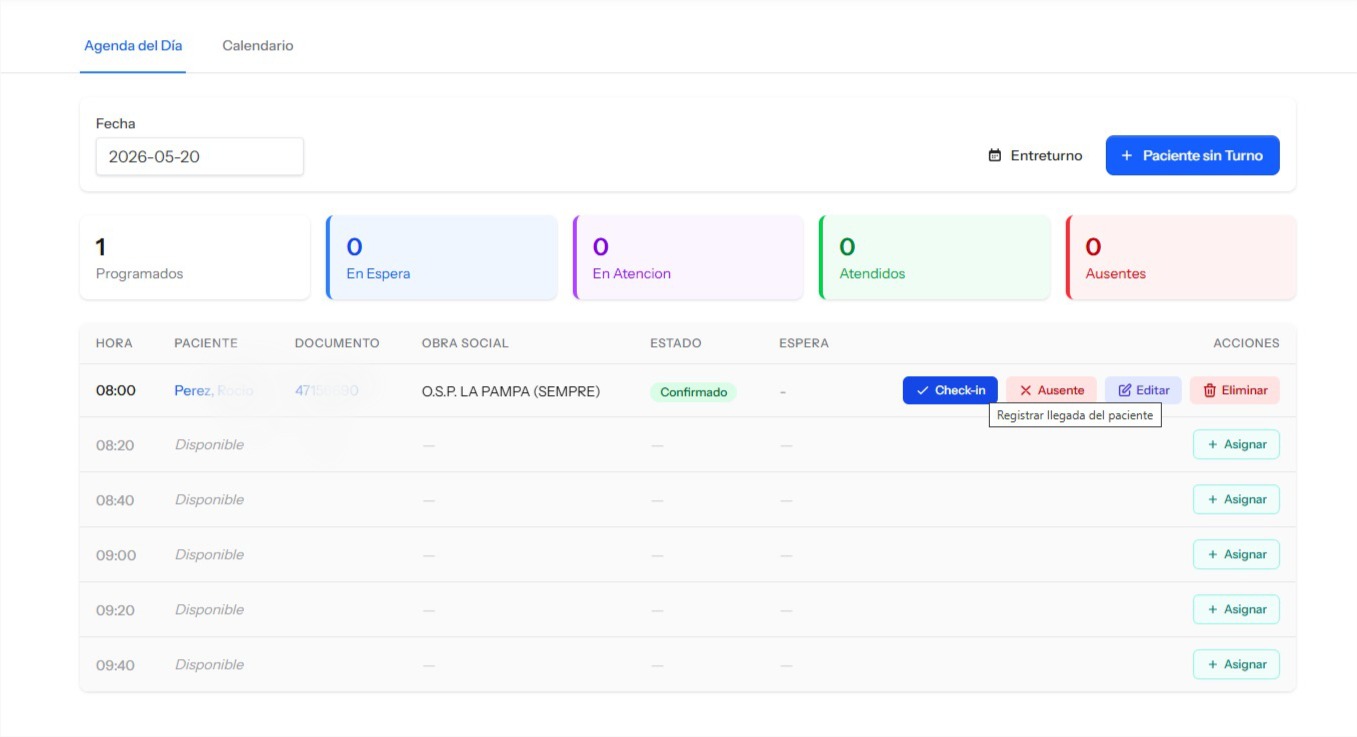Click the Atendidos counter card
Viewport: 1357px width, 737px height.
click(x=935, y=258)
